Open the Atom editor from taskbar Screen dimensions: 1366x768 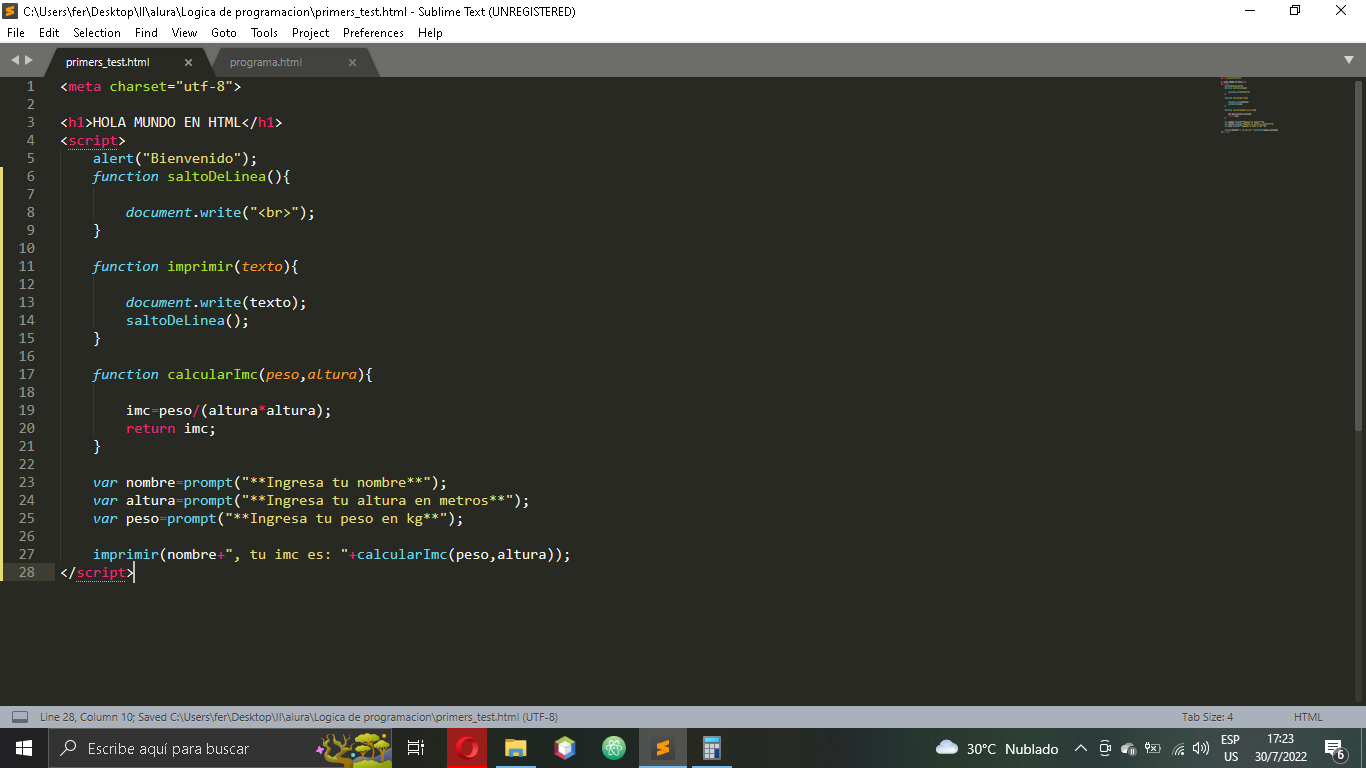point(614,748)
